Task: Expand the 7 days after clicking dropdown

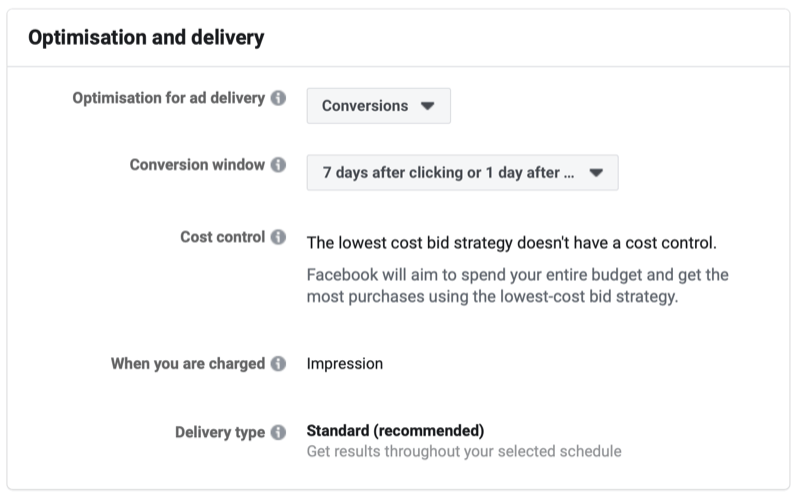Action: tap(462, 172)
